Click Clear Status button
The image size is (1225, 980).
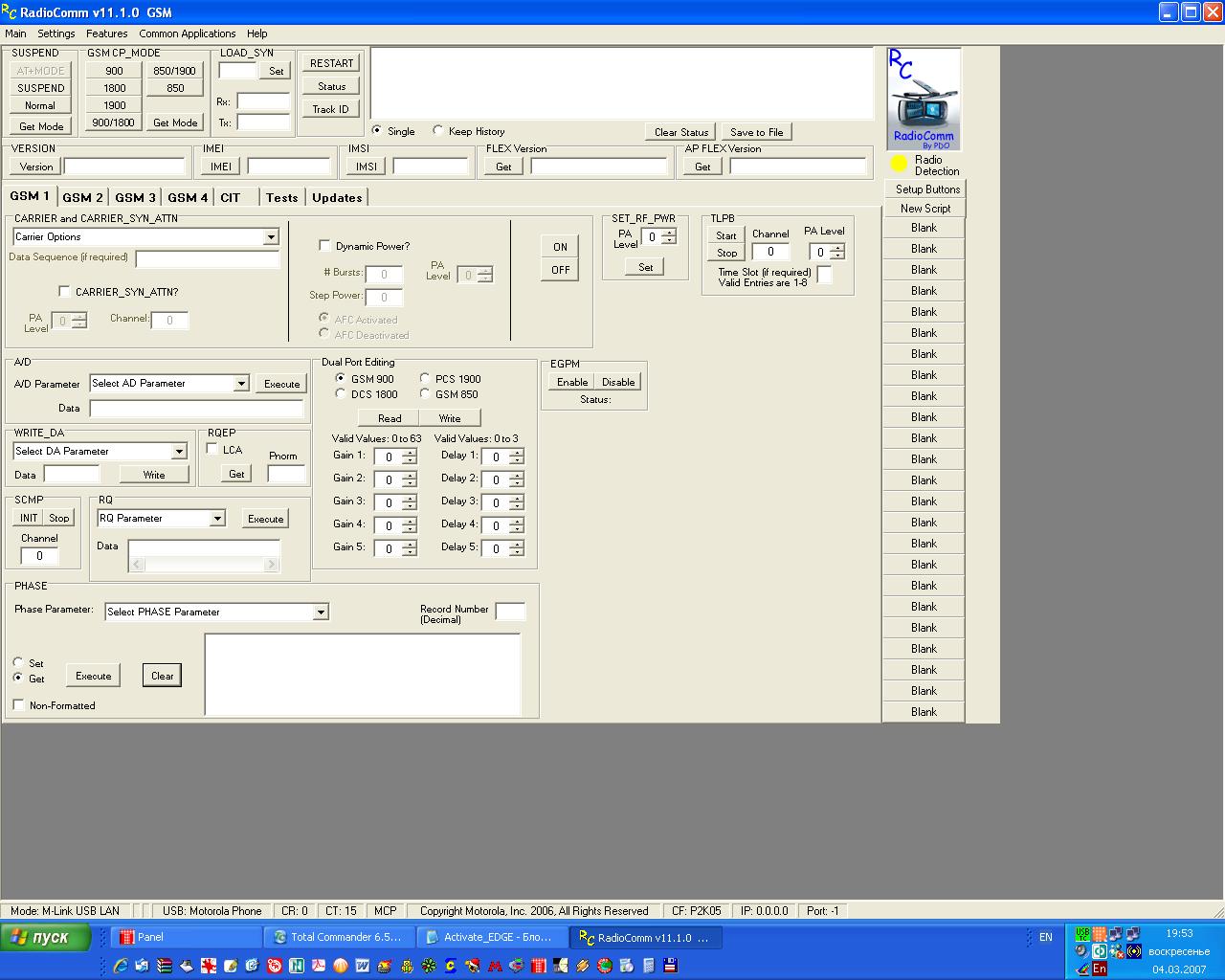coord(681,132)
